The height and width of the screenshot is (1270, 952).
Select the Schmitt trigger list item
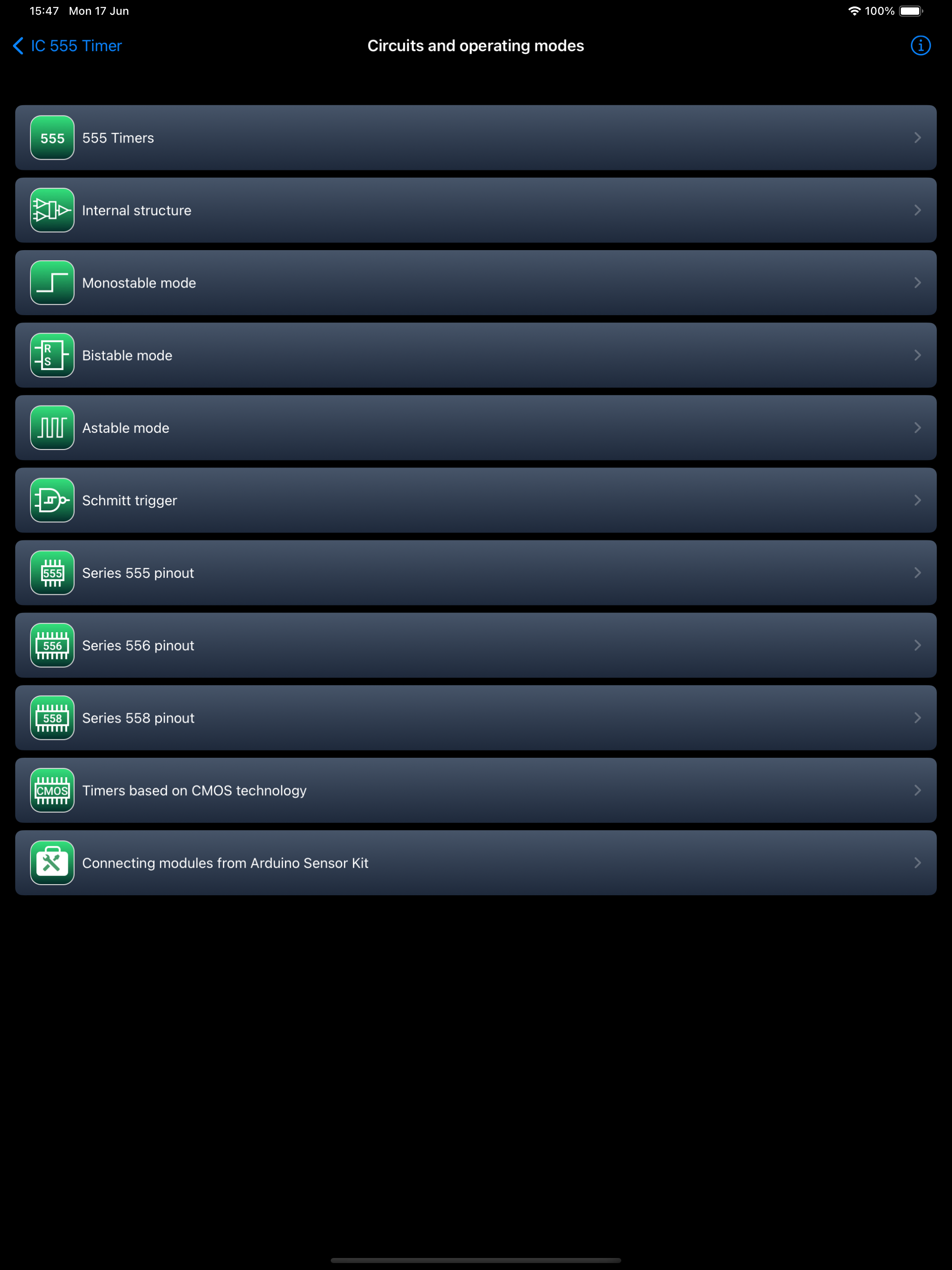[476, 500]
